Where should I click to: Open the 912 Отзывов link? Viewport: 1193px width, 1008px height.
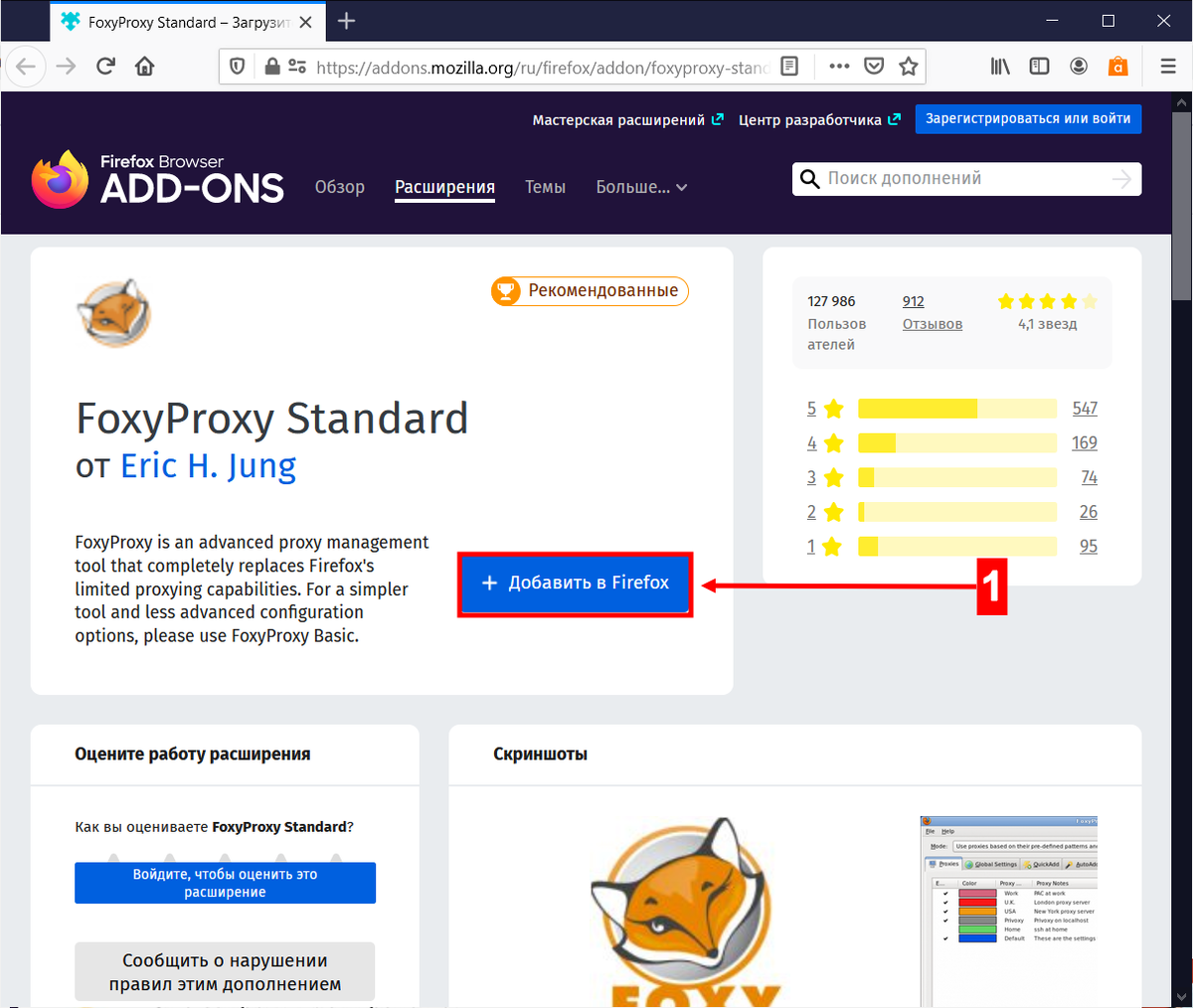933,324
